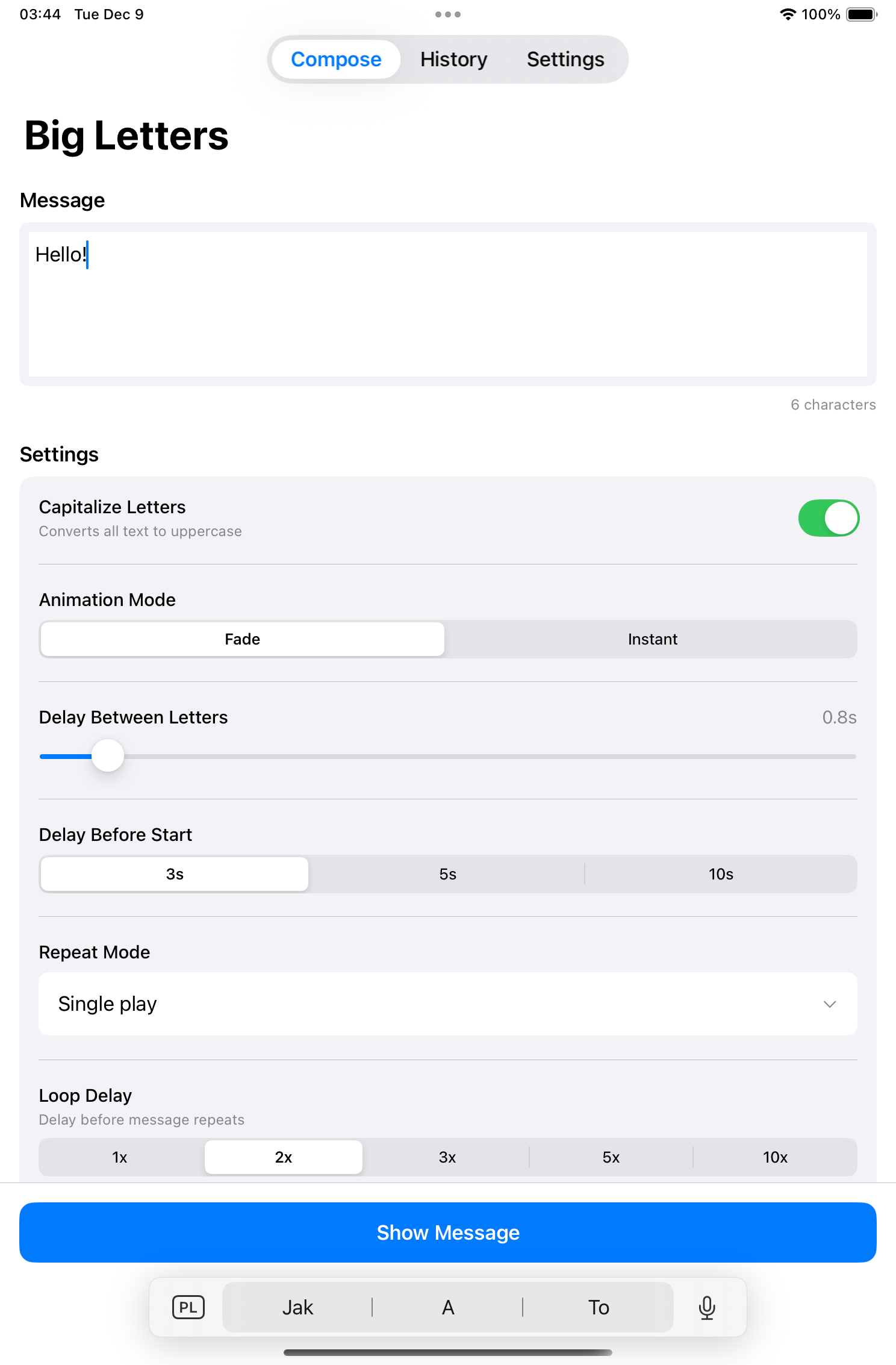This screenshot has width=896, height=1365.
Task: Insert the "To" keyboard suggestion
Action: [x=599, y=1308]
